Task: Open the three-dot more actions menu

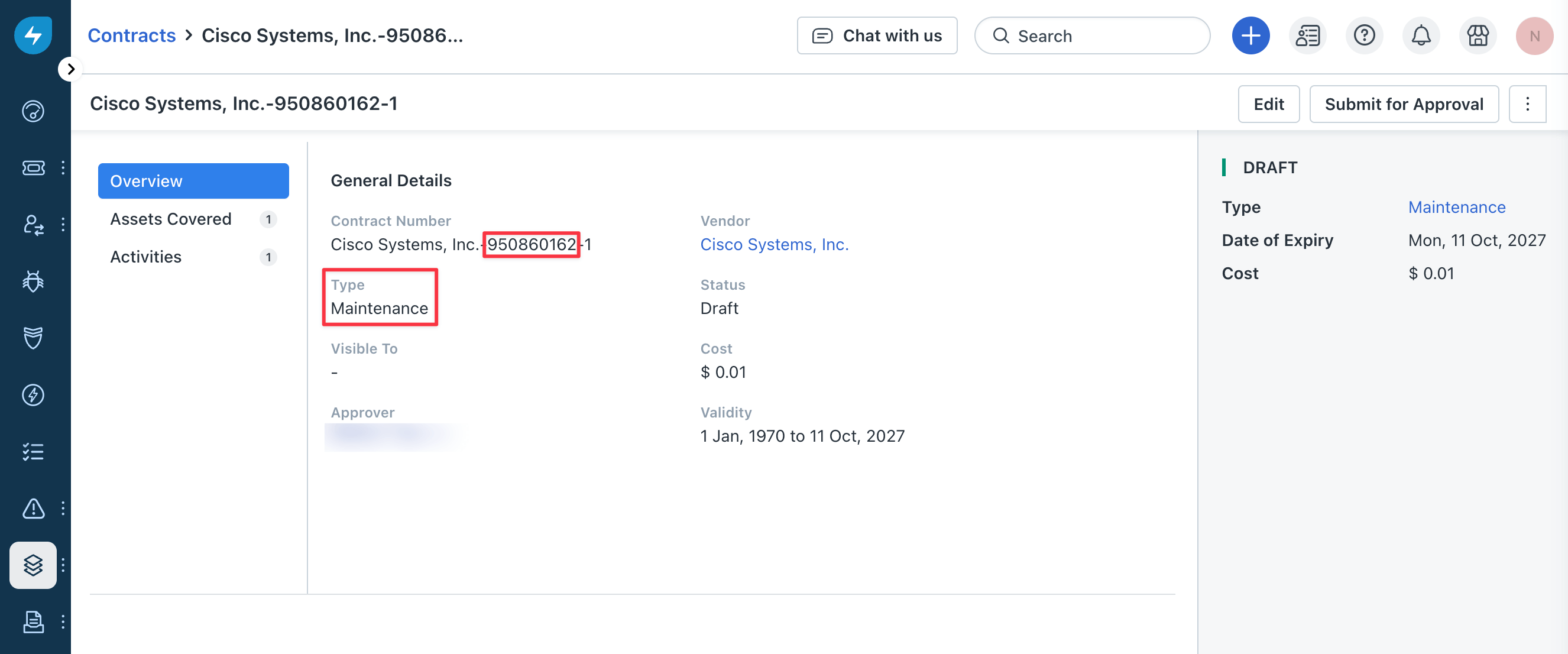Action: 1527,104
